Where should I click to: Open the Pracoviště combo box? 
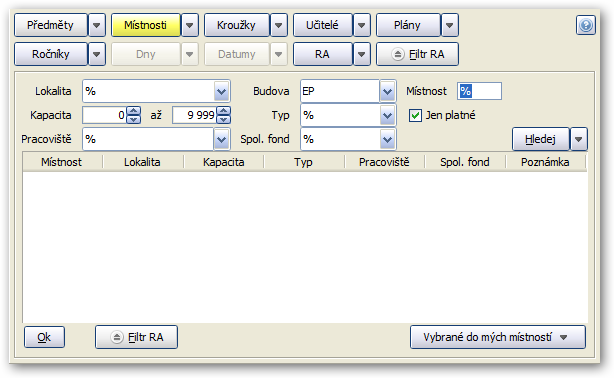coord(156,139)
